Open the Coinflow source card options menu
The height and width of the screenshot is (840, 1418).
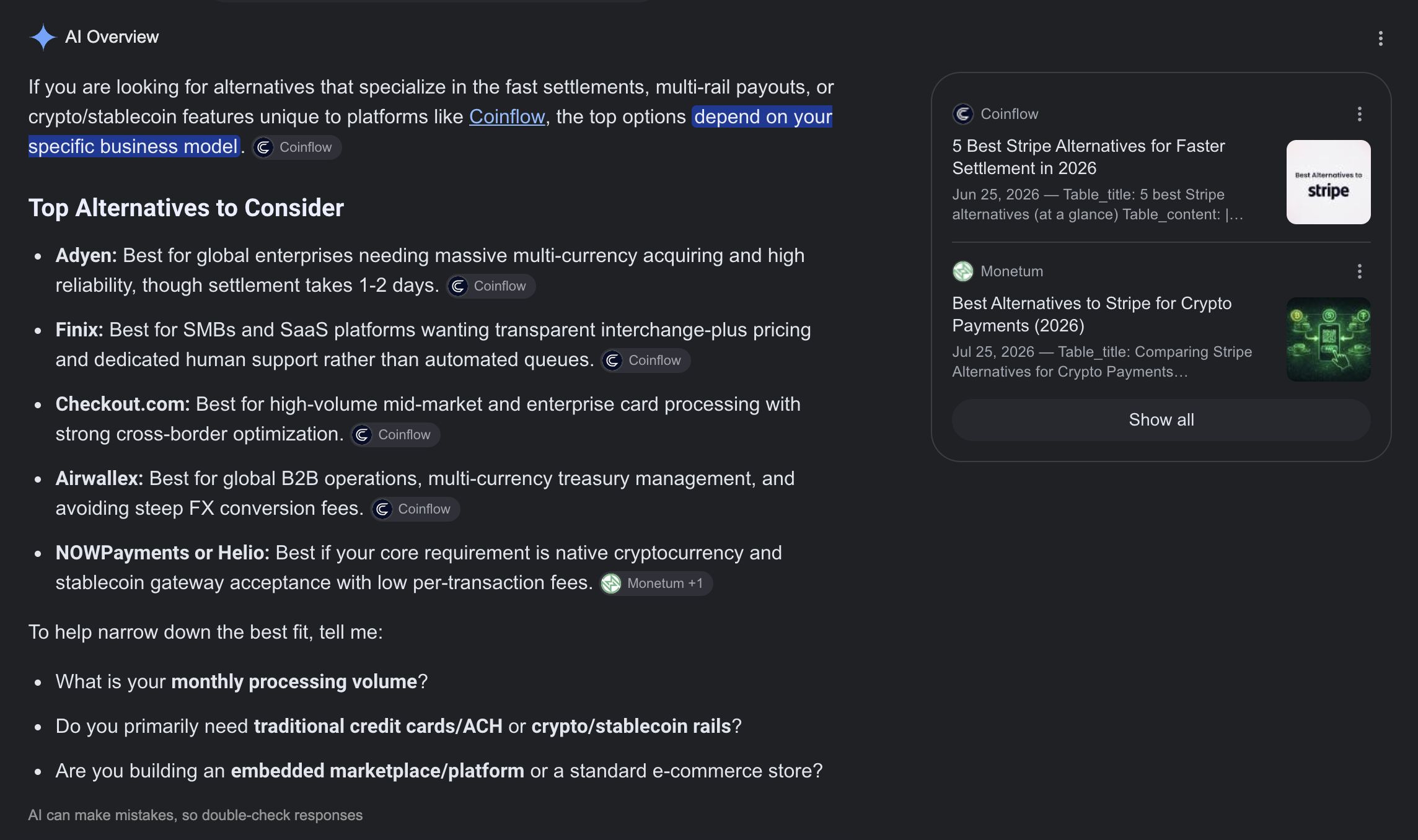pos(1359,114)
